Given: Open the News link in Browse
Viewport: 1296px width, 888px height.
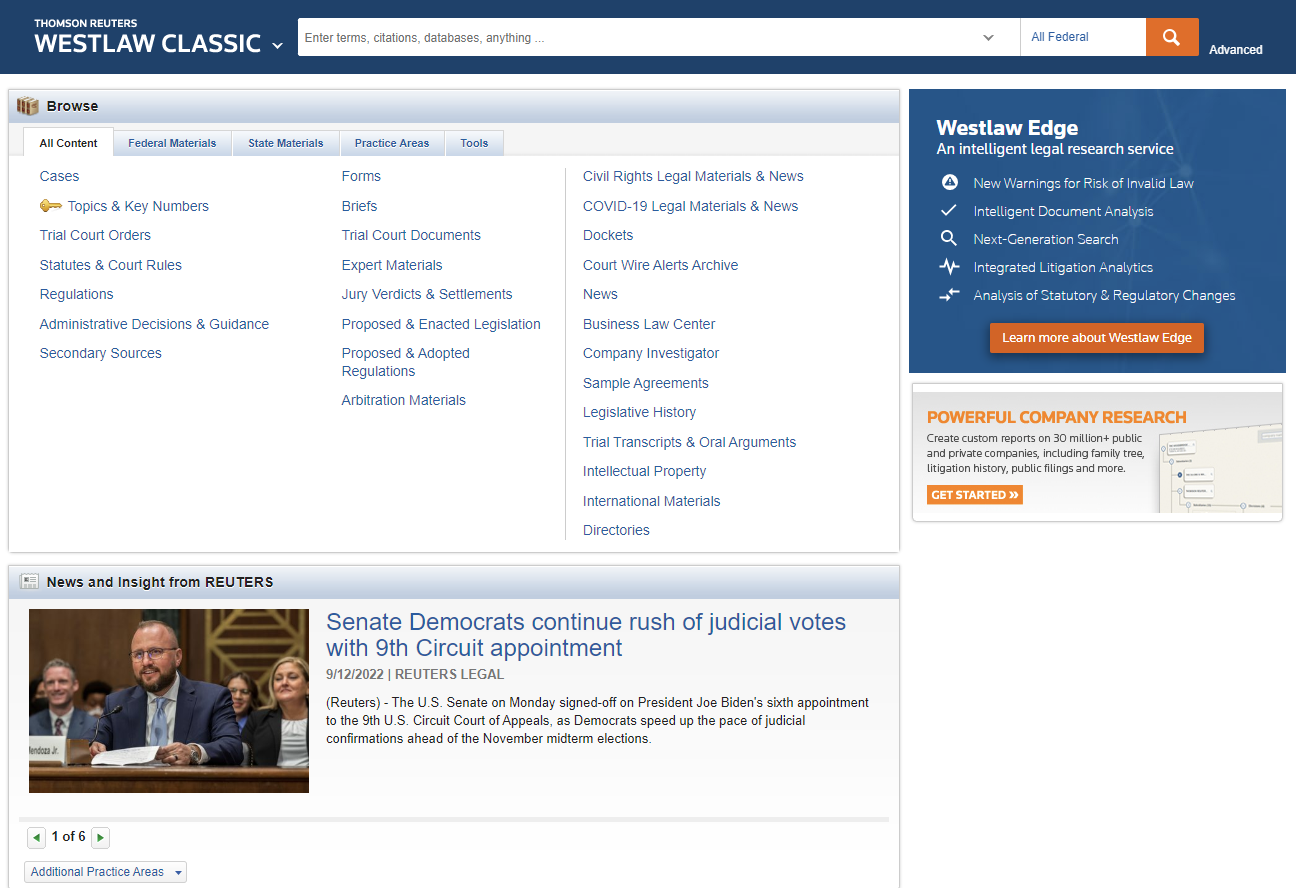Looking at the screenshot, I should pyautogui.click(x=600, y=294).
